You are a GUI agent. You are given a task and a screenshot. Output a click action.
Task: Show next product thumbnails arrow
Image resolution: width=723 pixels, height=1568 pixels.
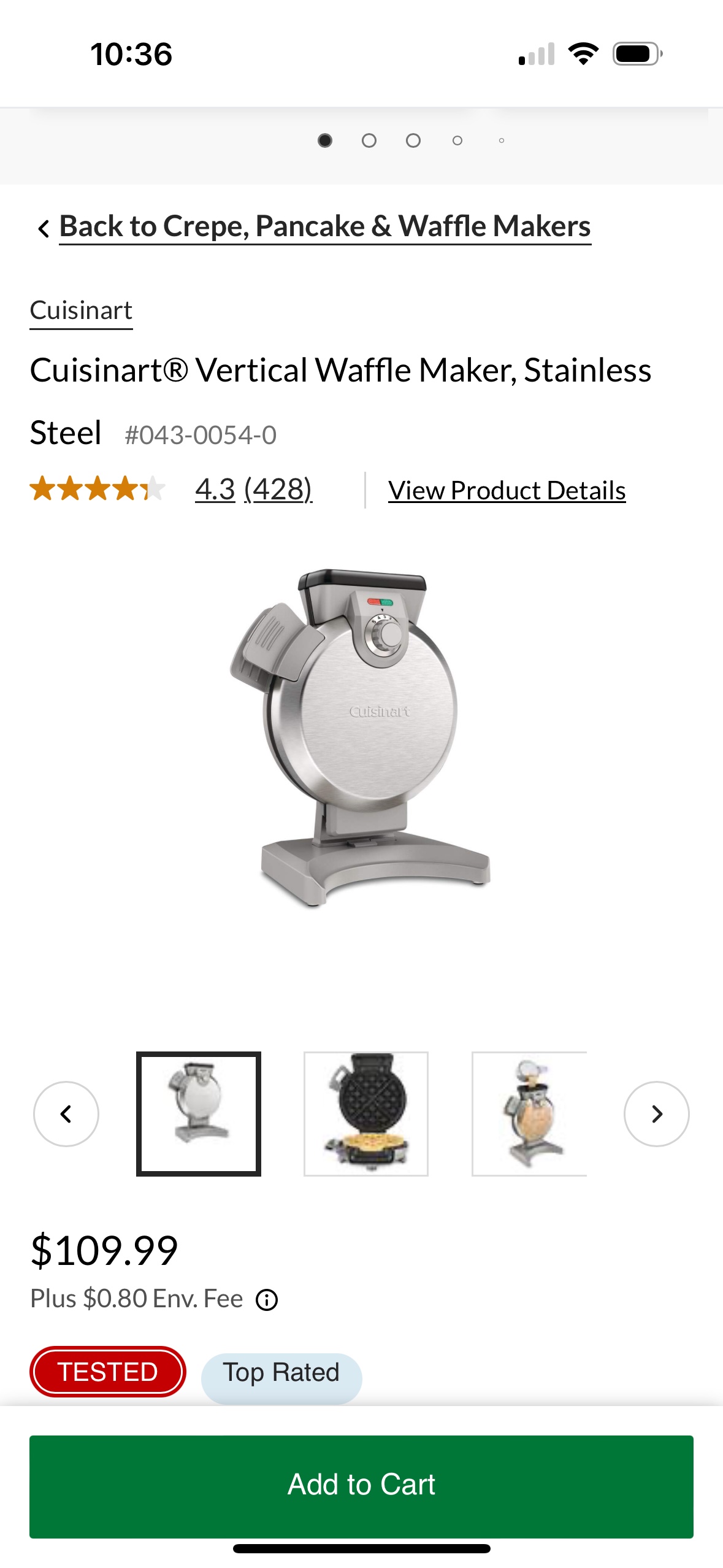click(656, 1113)
